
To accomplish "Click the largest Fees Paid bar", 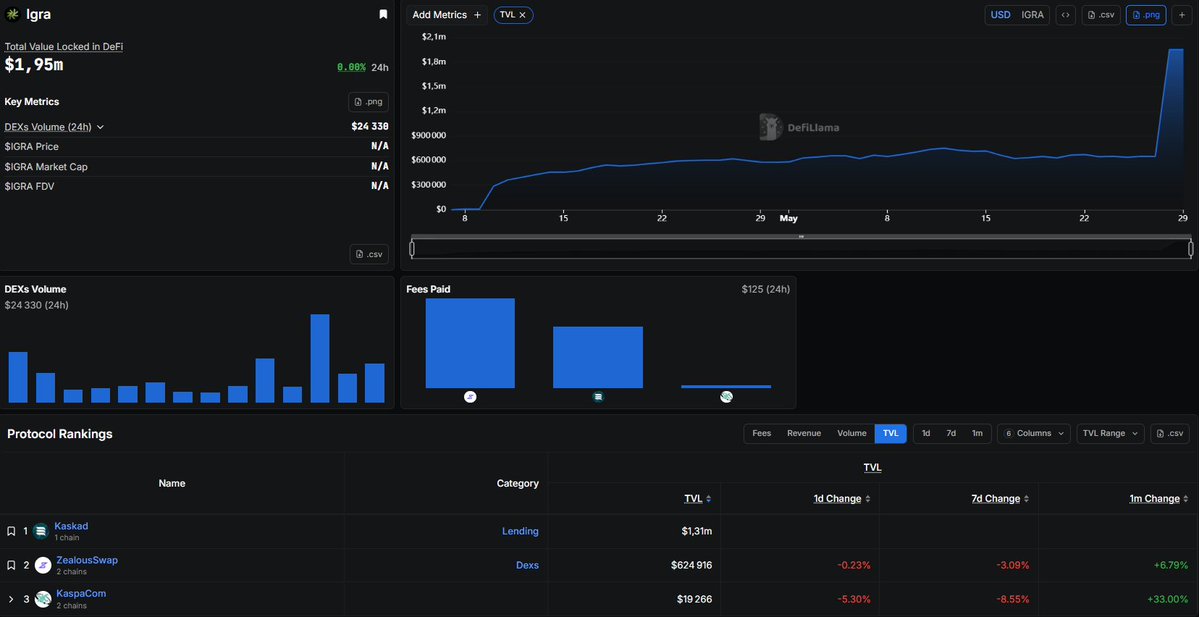I will pos(470,343).
